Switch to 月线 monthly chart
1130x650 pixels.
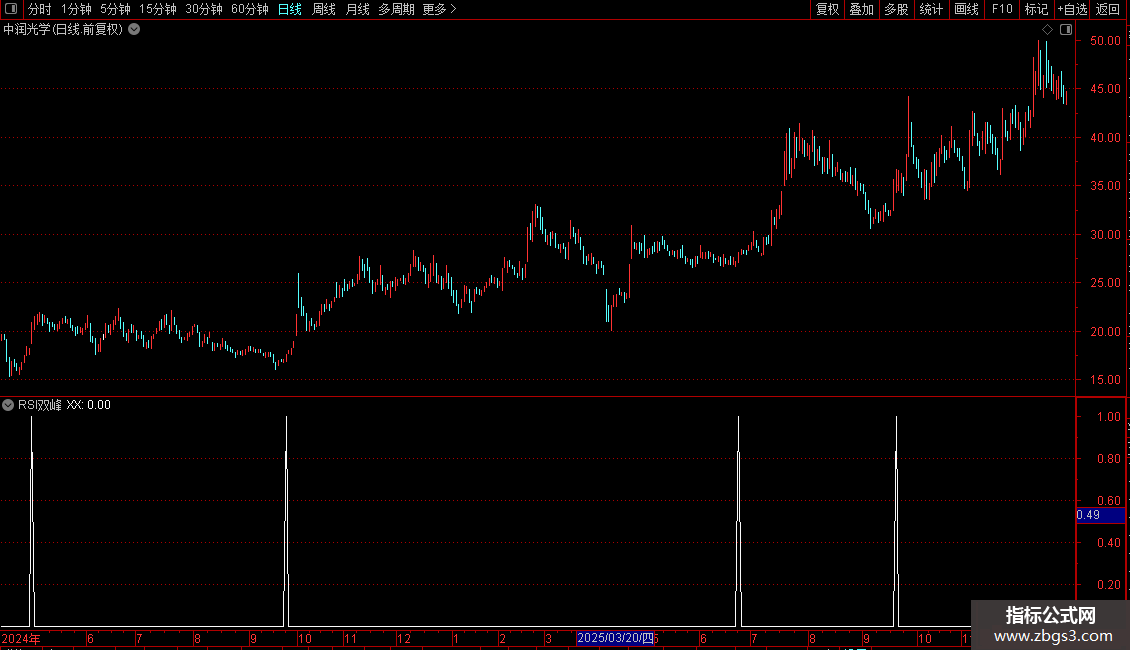(x=357, y=9)
